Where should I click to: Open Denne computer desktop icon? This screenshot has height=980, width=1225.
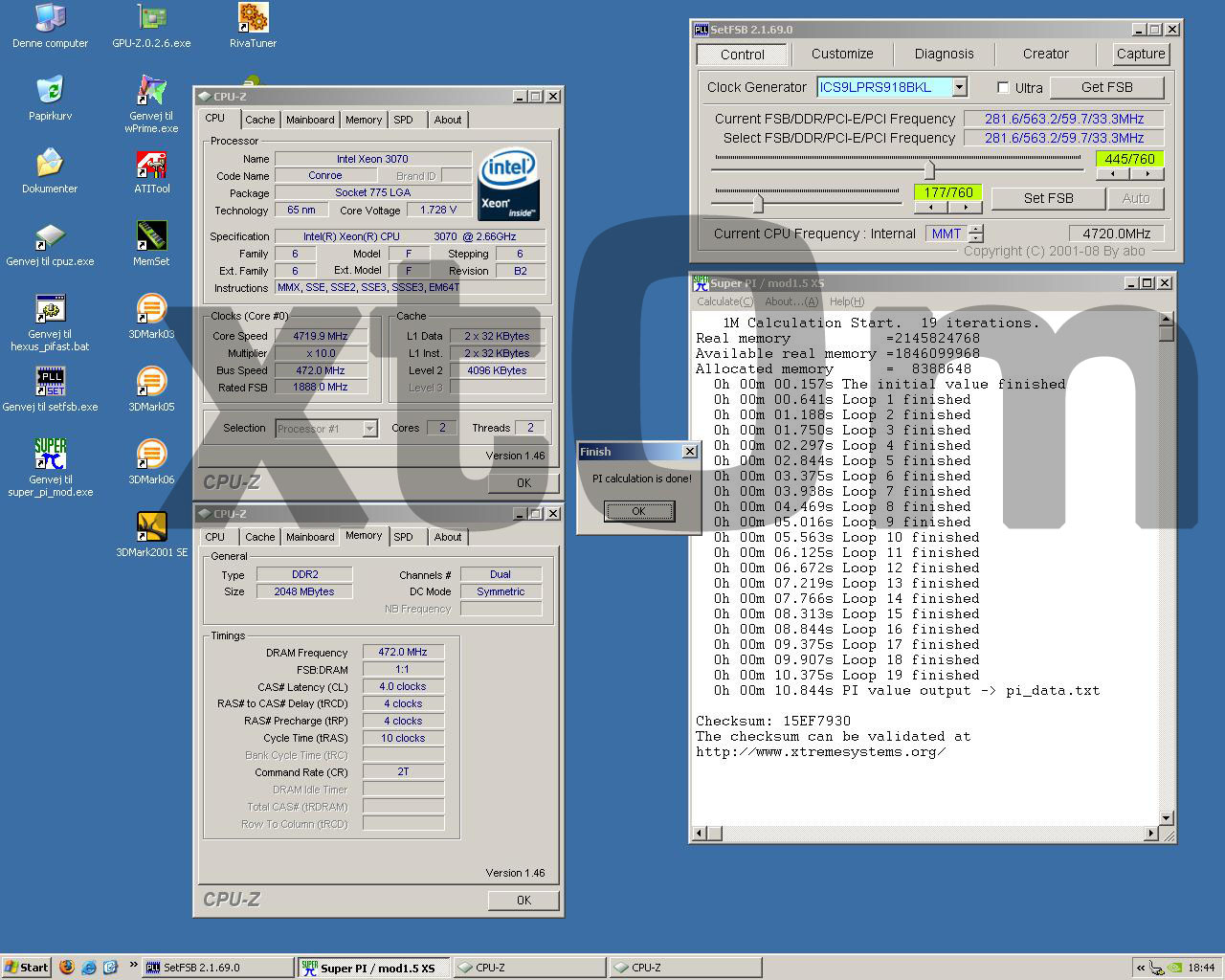[50, 17]
